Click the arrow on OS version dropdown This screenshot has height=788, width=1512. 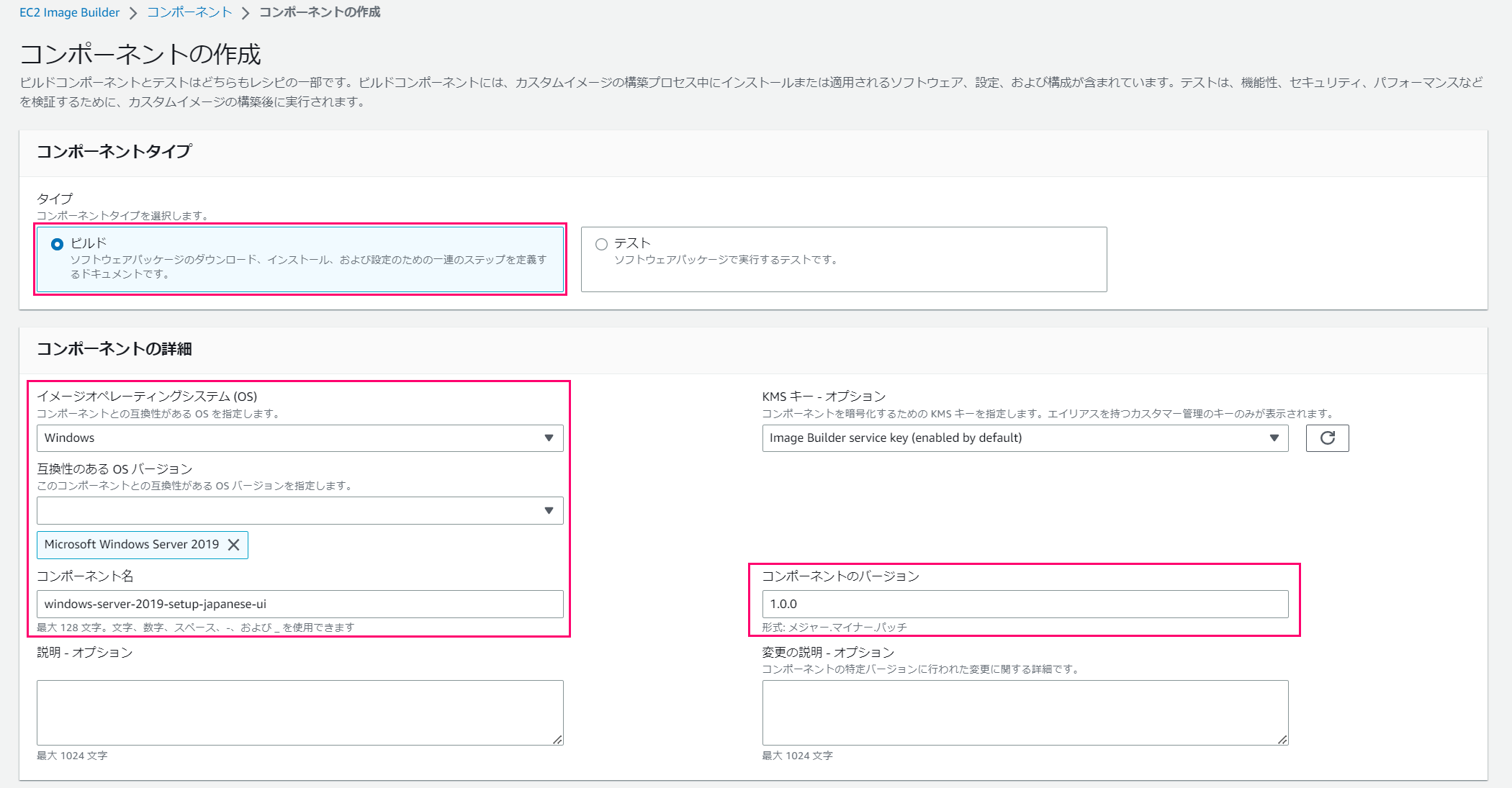[x=549, y=510]
